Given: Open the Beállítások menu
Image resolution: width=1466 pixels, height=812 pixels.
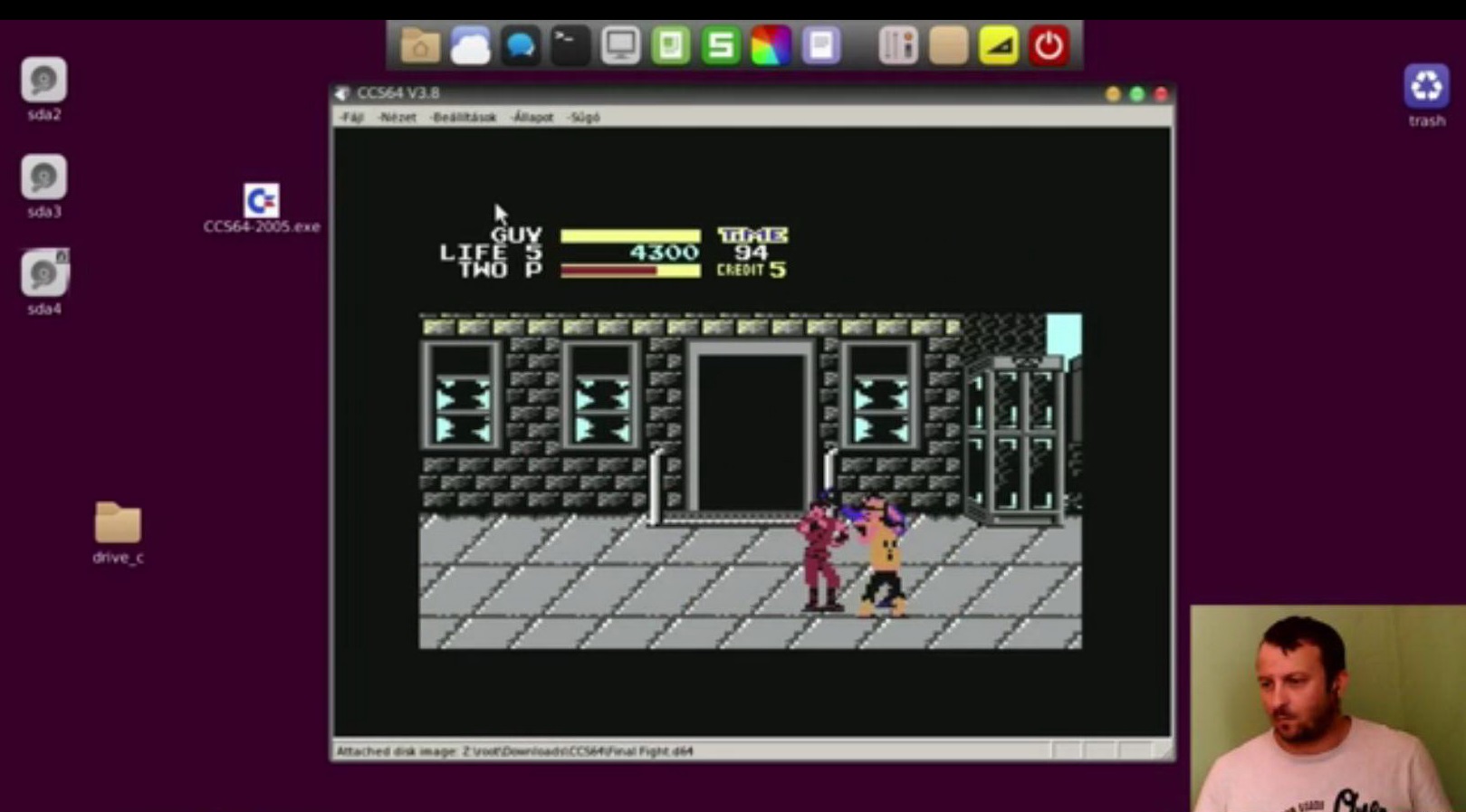Looking at the screenshot, I should [463, 118].
